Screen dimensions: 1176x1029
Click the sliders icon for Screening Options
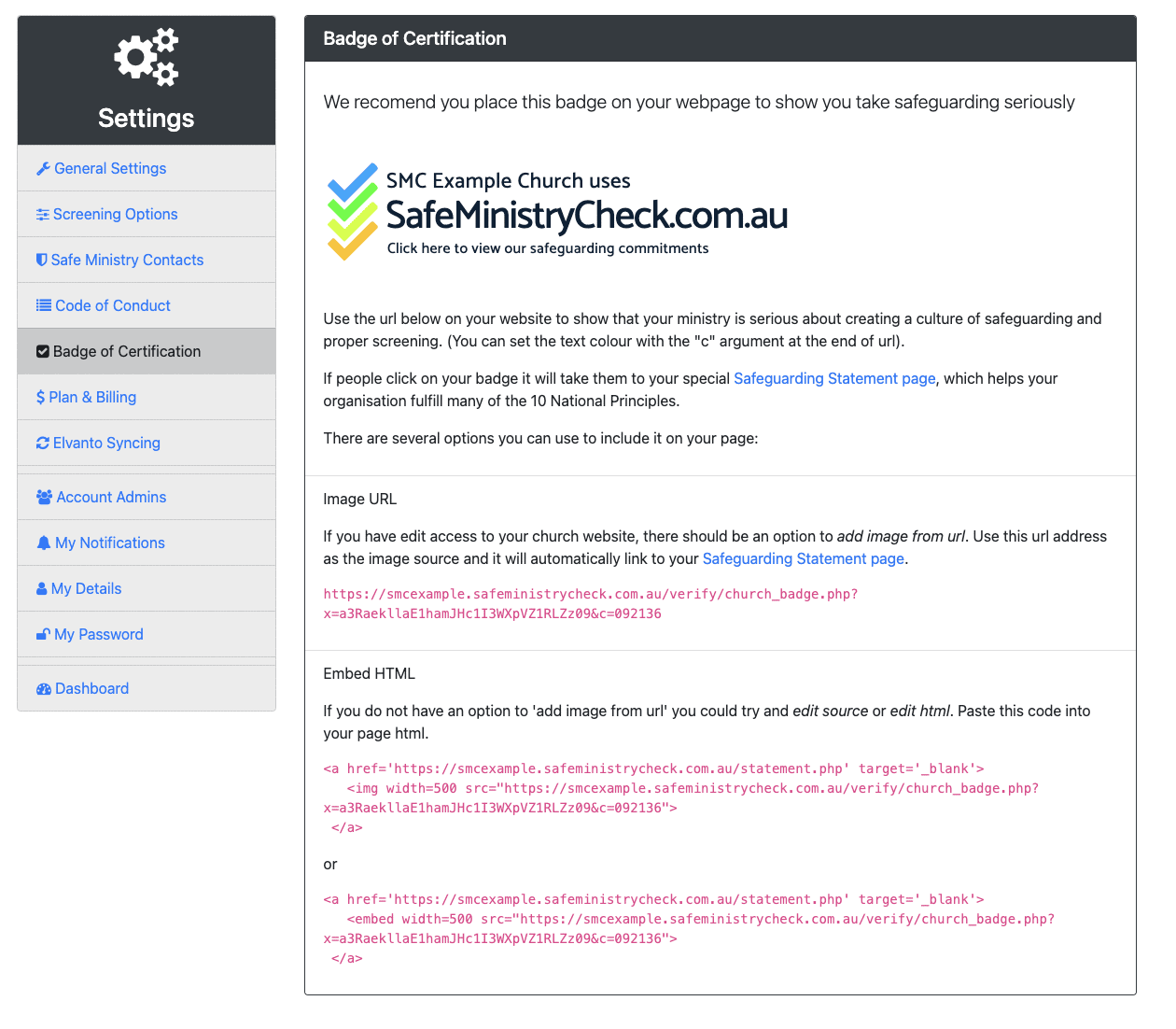(x=44, y=214)
